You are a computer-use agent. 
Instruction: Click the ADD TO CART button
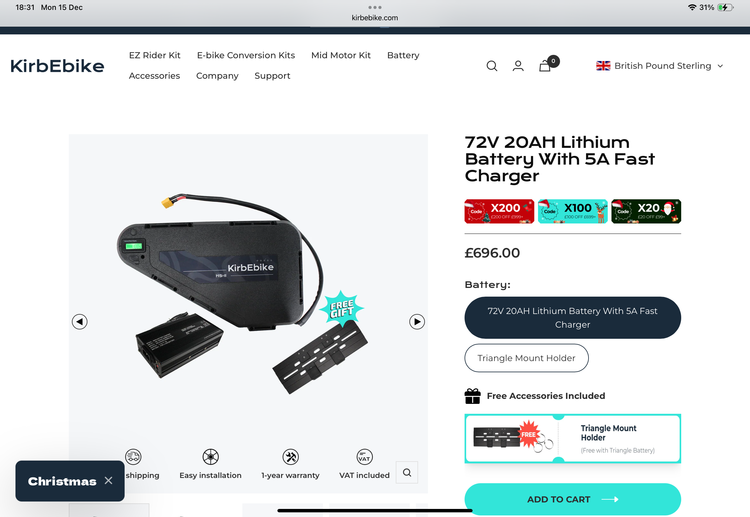click(x=573, y=499)
